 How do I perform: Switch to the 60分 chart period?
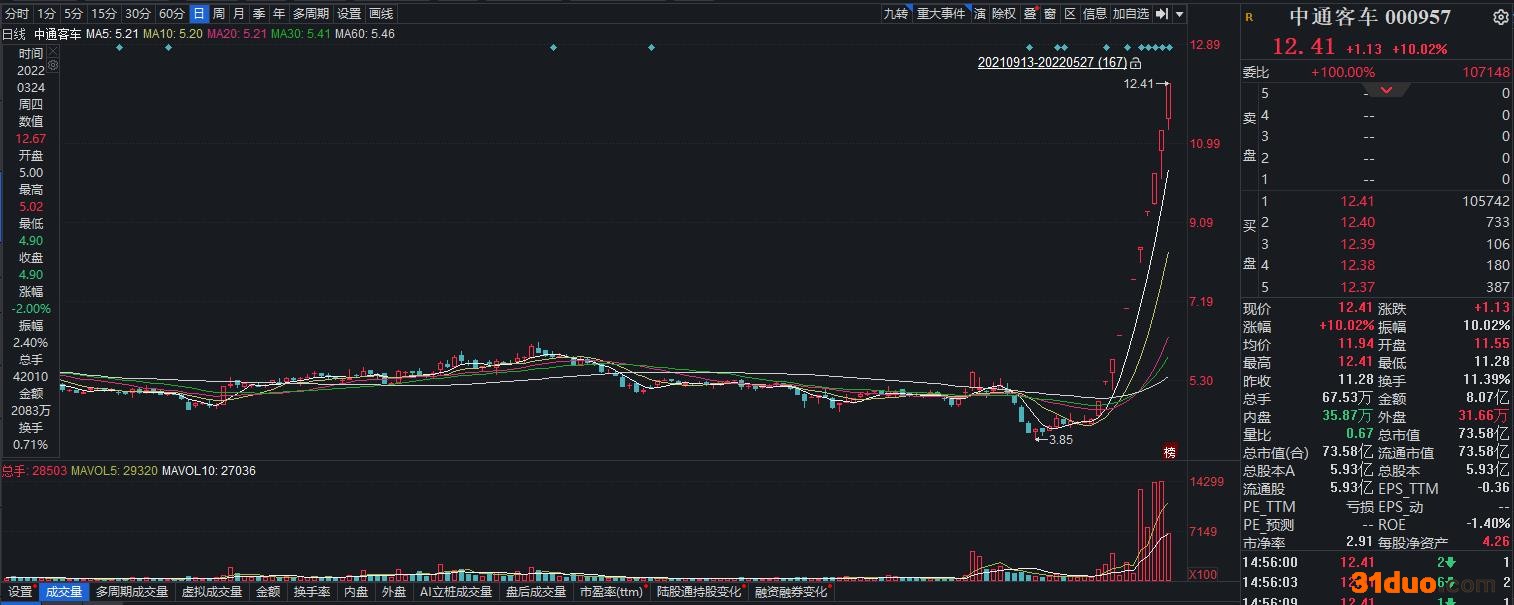[x=172, y=14]
